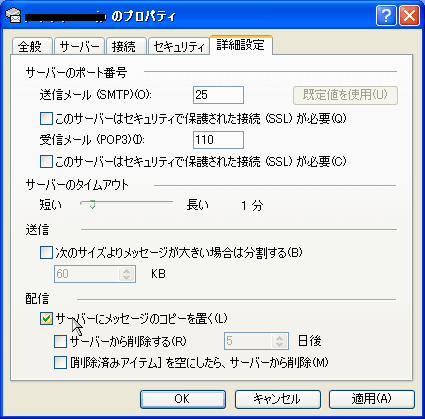Image resolution: width=425 pixels, height=419 pixels.
Task: Check remove from server after days option
Action: coord(60,341)
